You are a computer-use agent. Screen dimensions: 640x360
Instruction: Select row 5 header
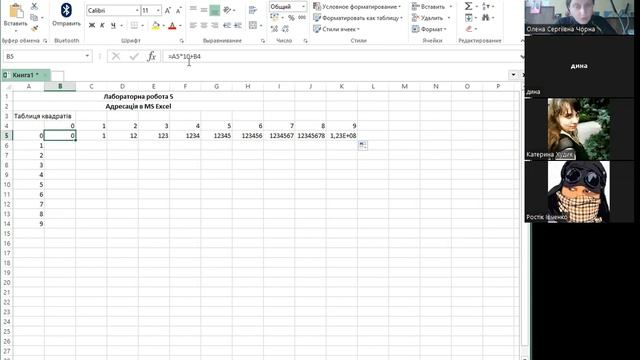tap(7, 136)
